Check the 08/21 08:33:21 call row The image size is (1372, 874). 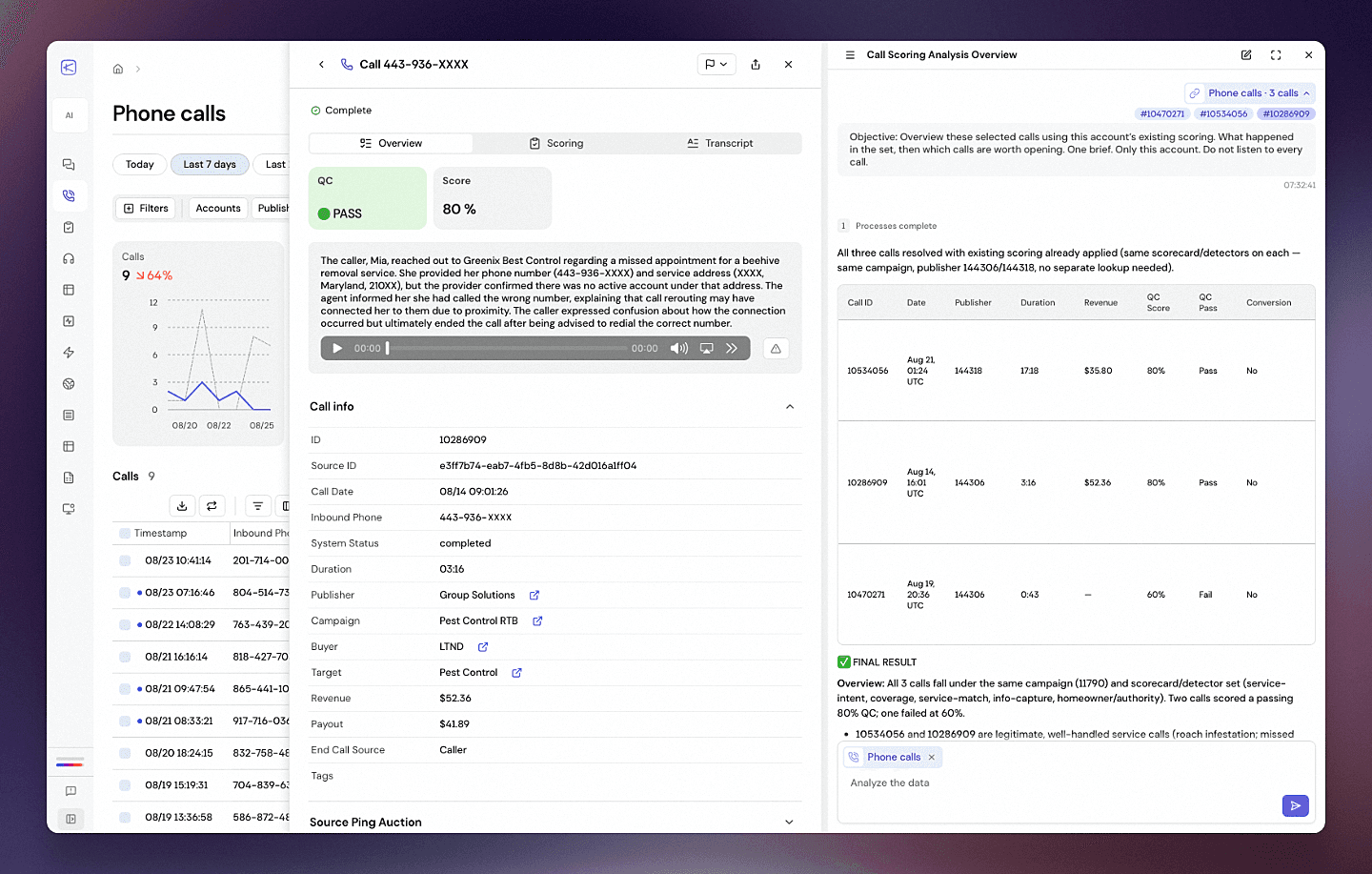(x=125, y=722)
